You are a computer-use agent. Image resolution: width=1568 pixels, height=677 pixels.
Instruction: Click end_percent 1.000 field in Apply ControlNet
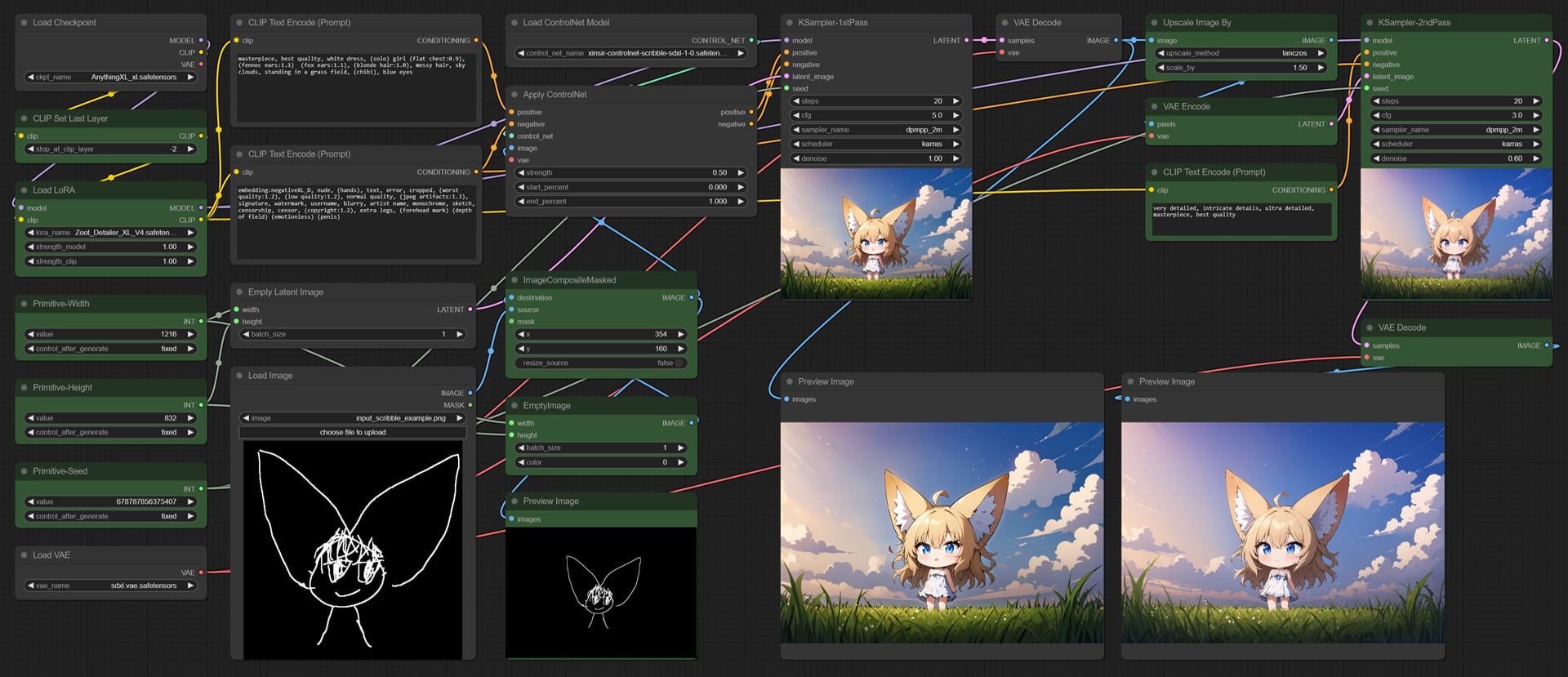630,201
